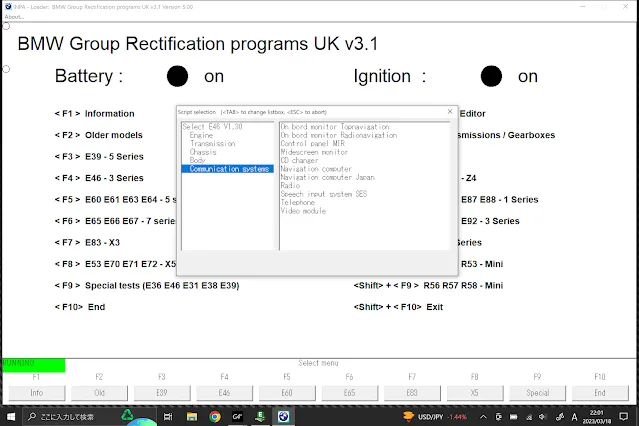The width and height of the screenshot is (639, 426).
Task: Open Task View in the taskbar
Action: coord(167,416)
